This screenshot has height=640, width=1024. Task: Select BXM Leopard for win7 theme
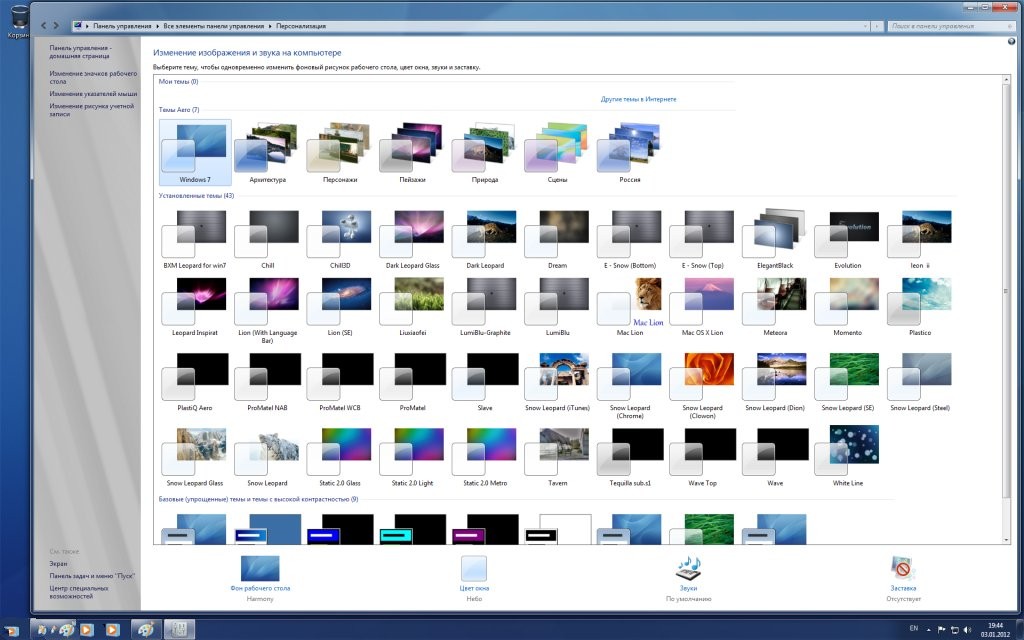195,239
